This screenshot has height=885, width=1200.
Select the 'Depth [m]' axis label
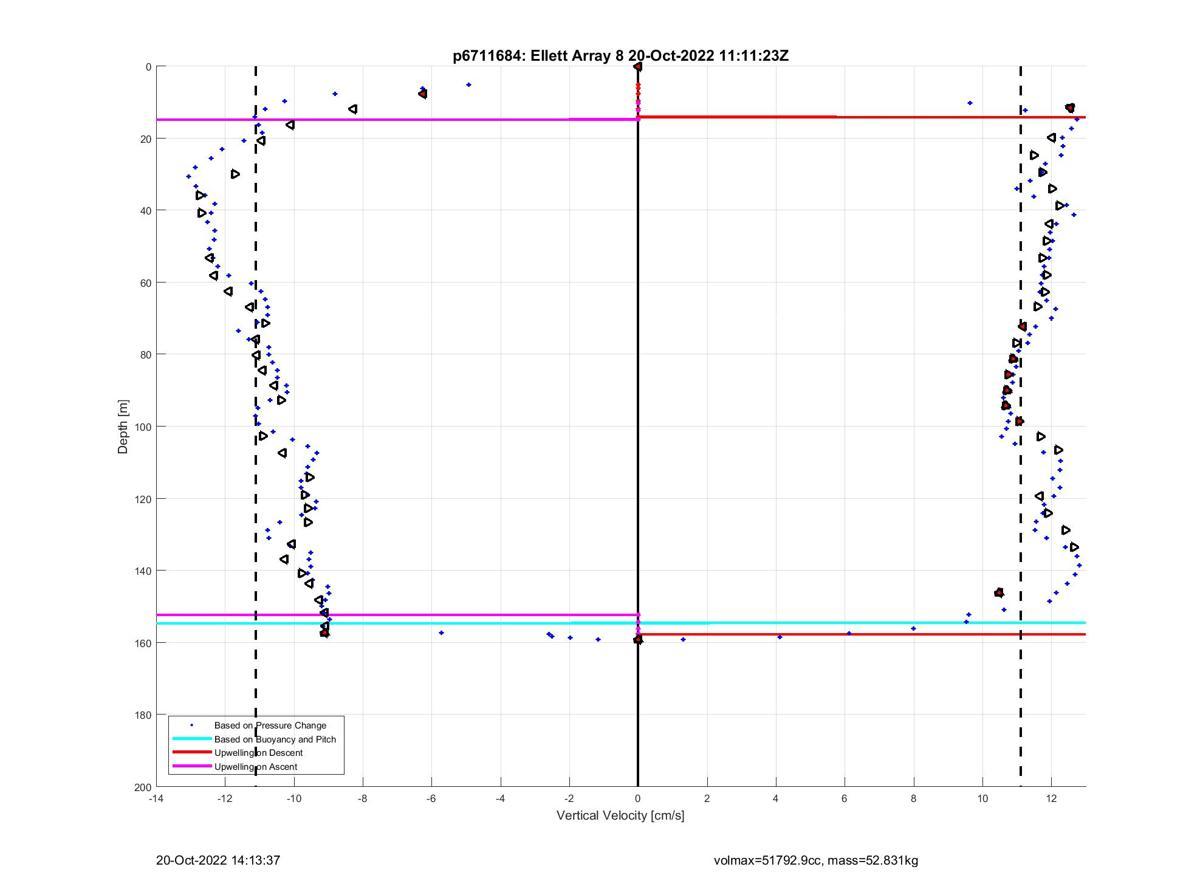(124, 427)
